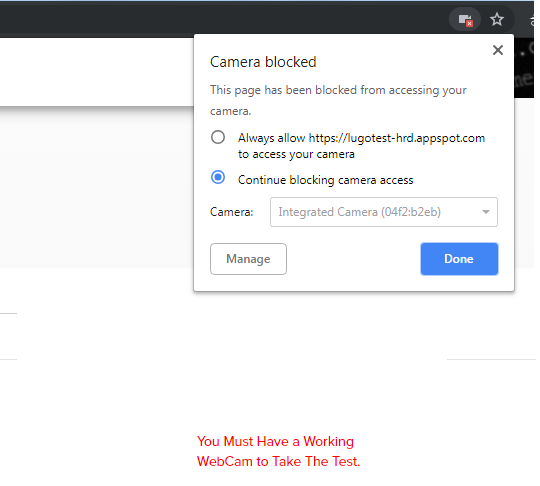
Task: Close the Camera blocked popup
Action: click(498, 50)
